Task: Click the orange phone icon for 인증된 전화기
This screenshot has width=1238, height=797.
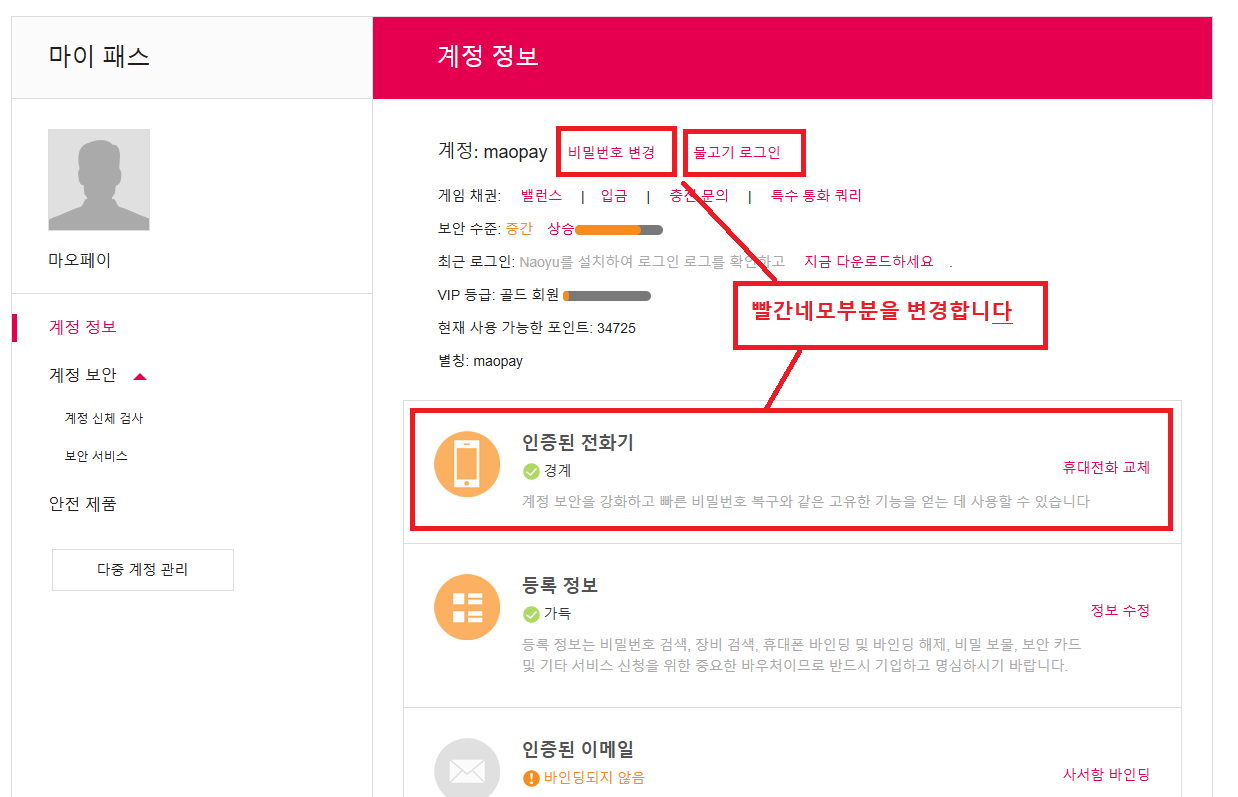Action: pos(467,464)
